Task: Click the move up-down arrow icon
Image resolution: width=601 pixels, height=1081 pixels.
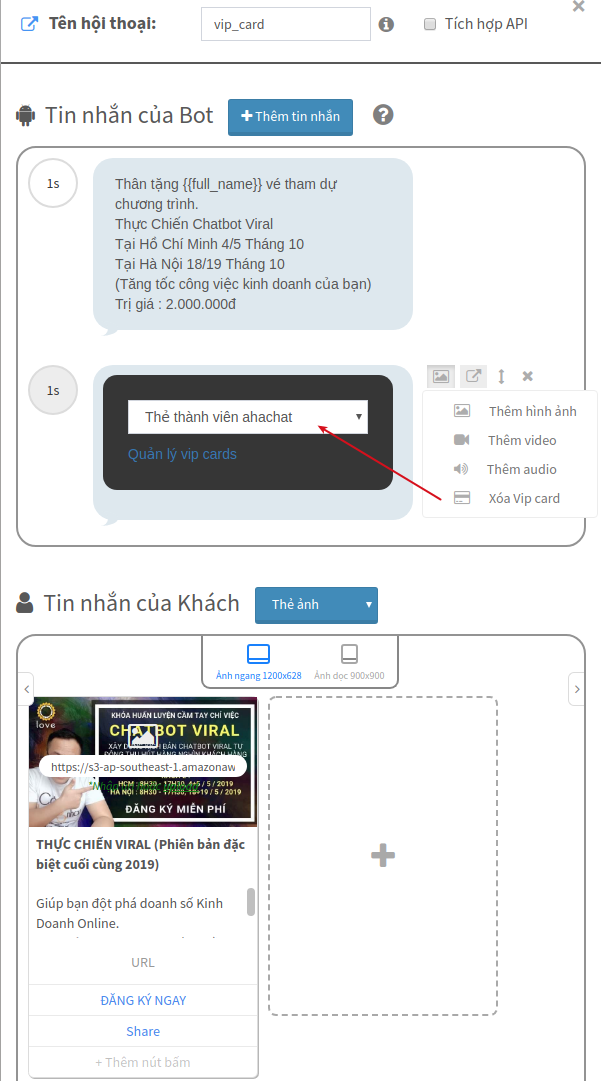Action: [x=502, y=376]
